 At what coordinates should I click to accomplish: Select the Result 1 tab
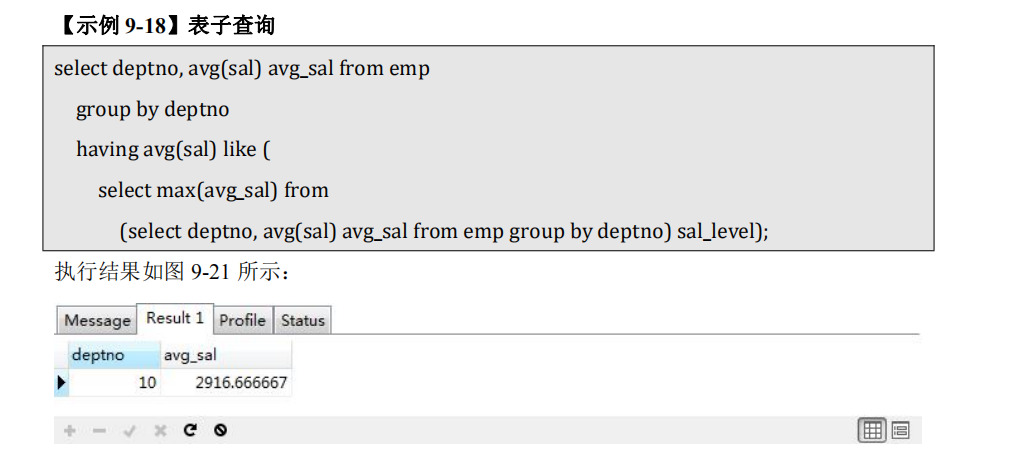point(175,319)
